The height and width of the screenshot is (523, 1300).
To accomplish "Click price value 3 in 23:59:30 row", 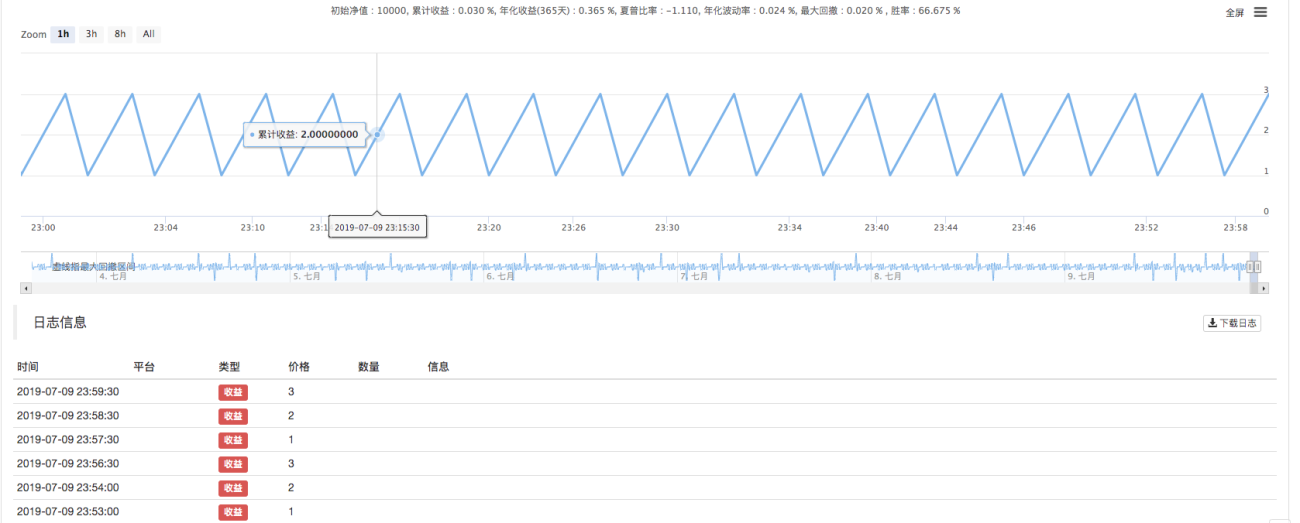I will [x=291, y=392].
